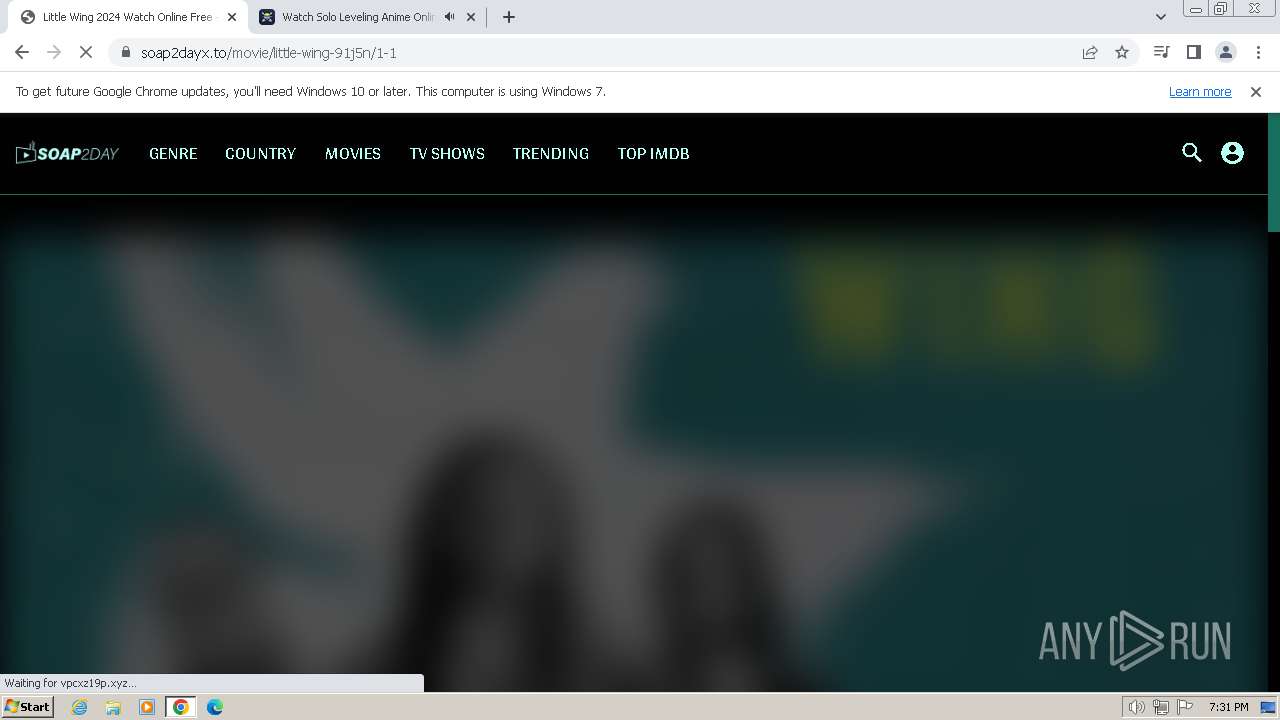Launch Internet Explorer from the taskbar
Viewport: 1280px width, 720px height.
(x=80, y=707)
